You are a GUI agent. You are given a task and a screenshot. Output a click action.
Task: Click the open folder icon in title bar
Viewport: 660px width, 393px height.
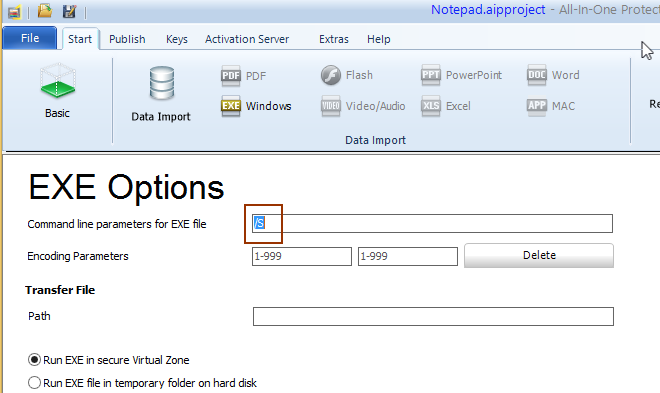(x=45, y=11)
